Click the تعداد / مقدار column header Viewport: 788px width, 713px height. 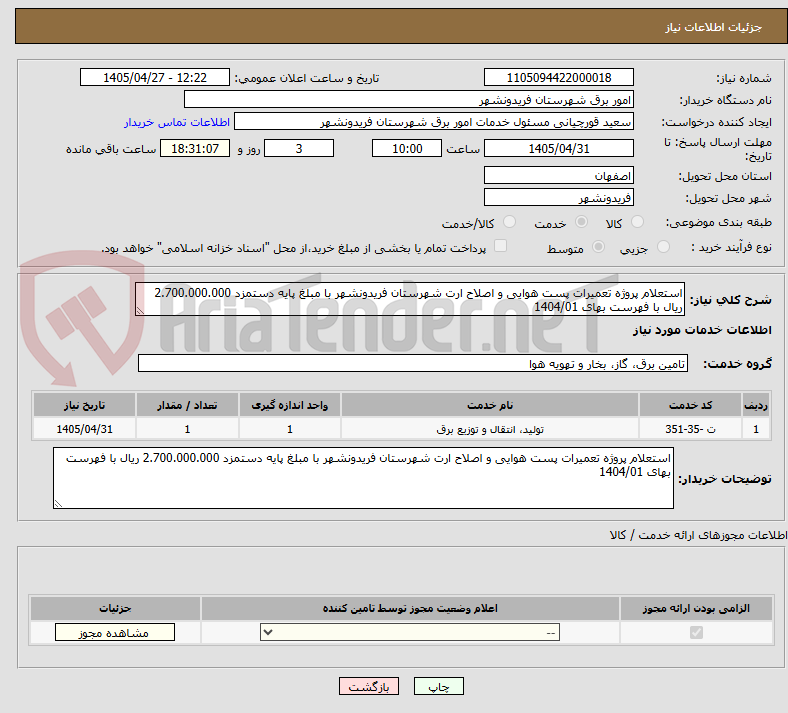[x=187, y=405]
